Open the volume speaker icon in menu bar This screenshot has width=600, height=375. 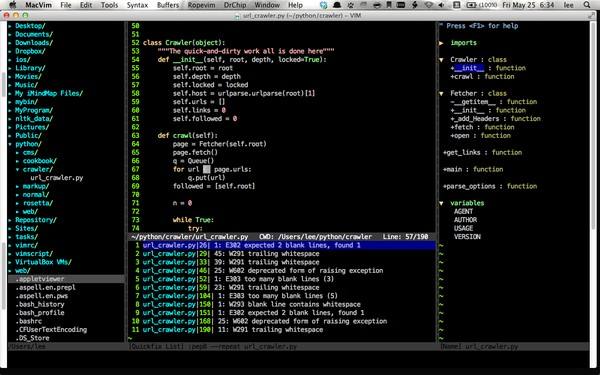[x=442, y=5]
